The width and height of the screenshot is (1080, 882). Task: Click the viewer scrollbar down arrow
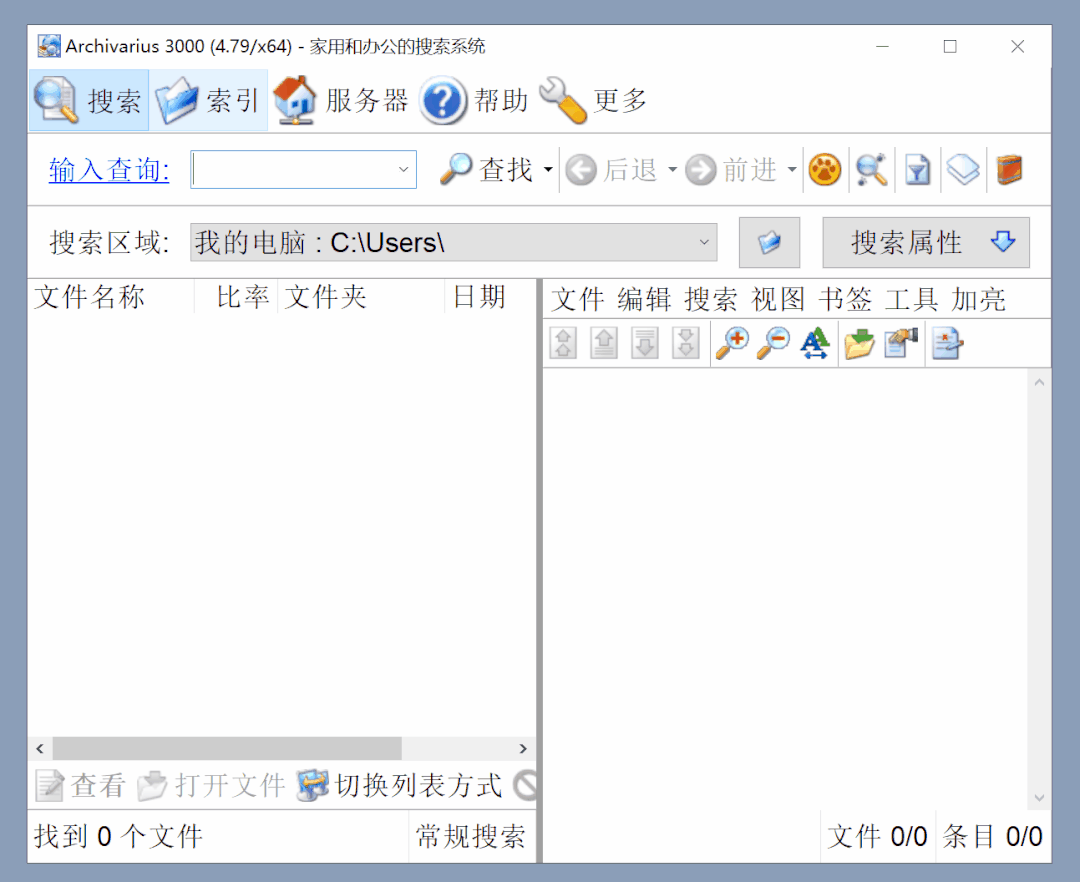pos(1039,798)
